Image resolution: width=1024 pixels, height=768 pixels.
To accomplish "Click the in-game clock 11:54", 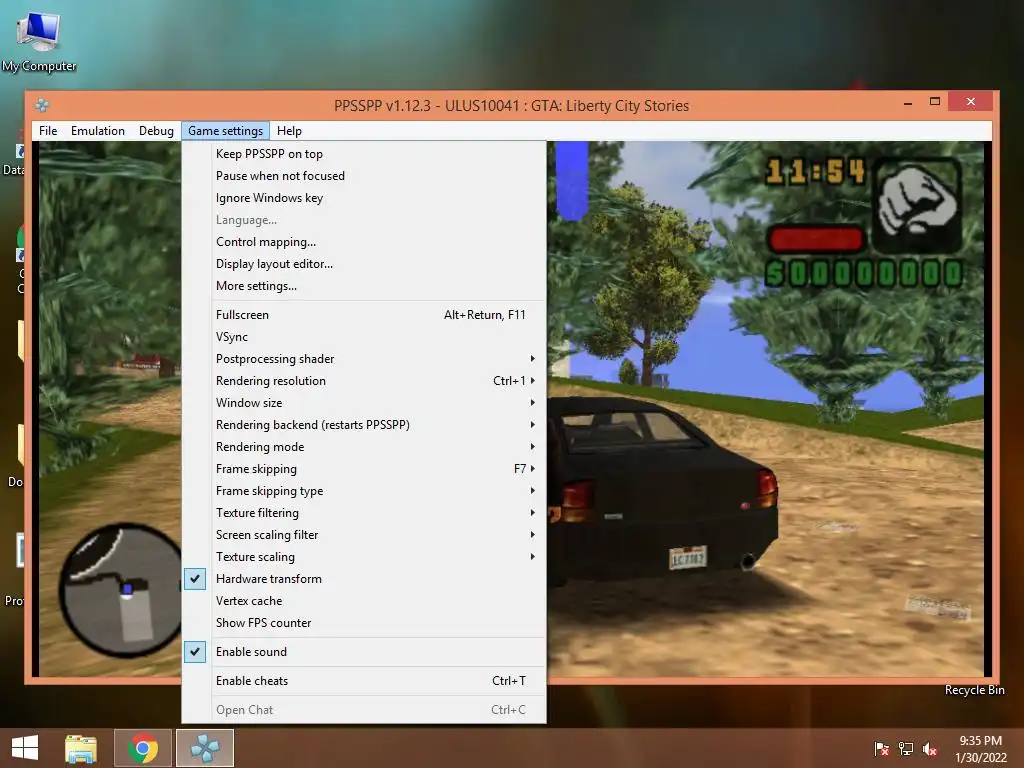I will [x=815, y=172].
